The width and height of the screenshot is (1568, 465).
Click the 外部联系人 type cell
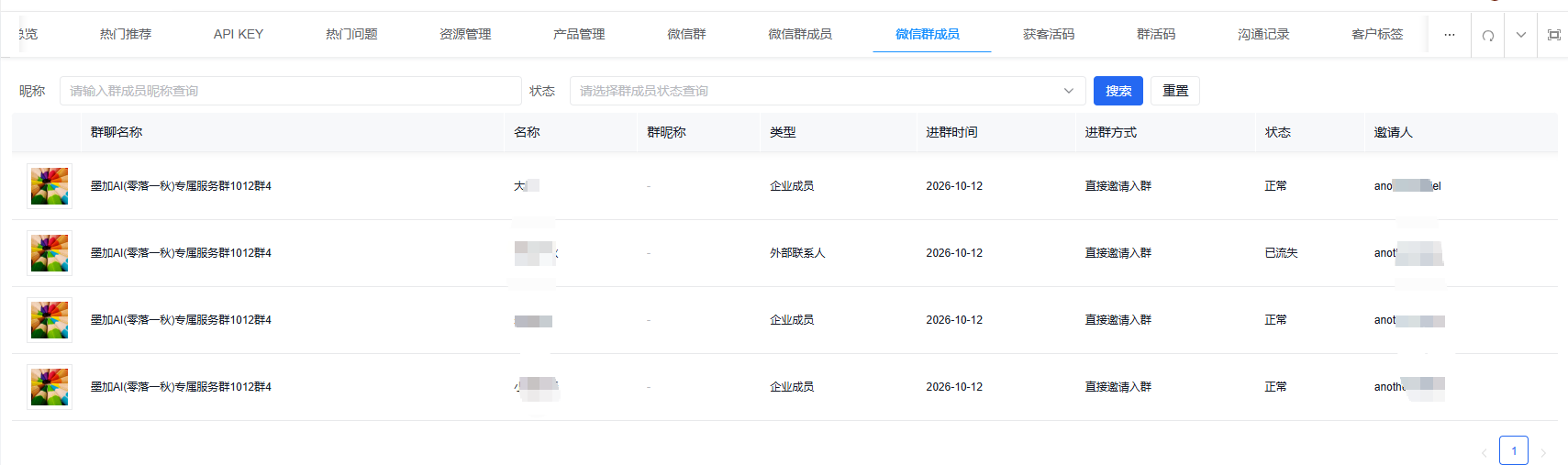coord(797,253)
